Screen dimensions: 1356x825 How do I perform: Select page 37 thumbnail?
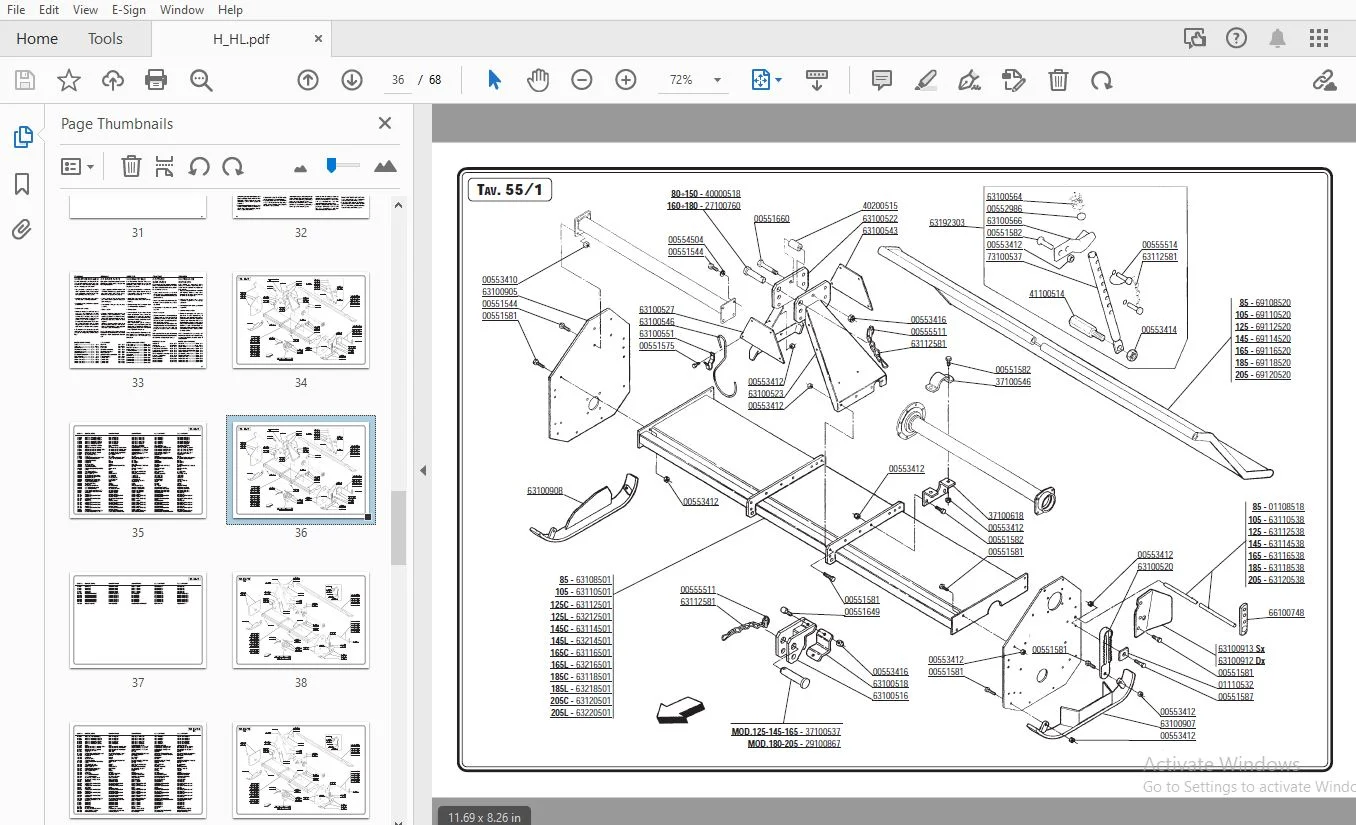click(x=138, y=620)
